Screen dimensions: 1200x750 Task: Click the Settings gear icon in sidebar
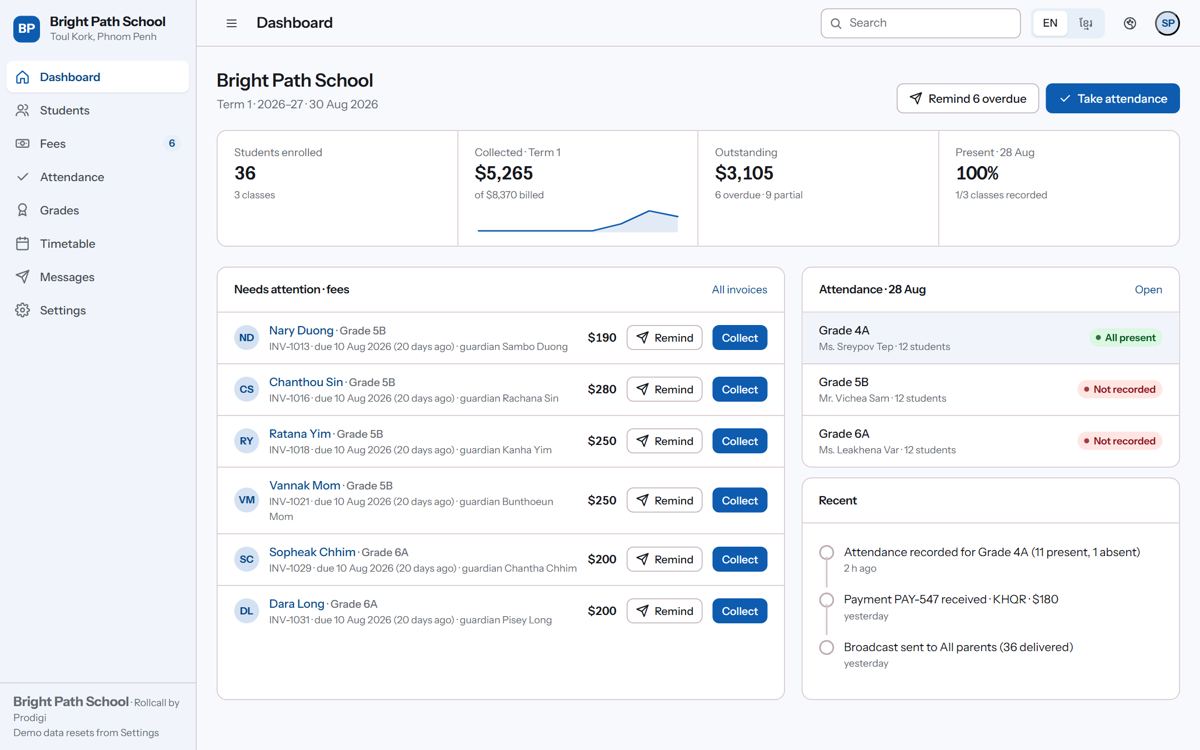tap(22, 310)
